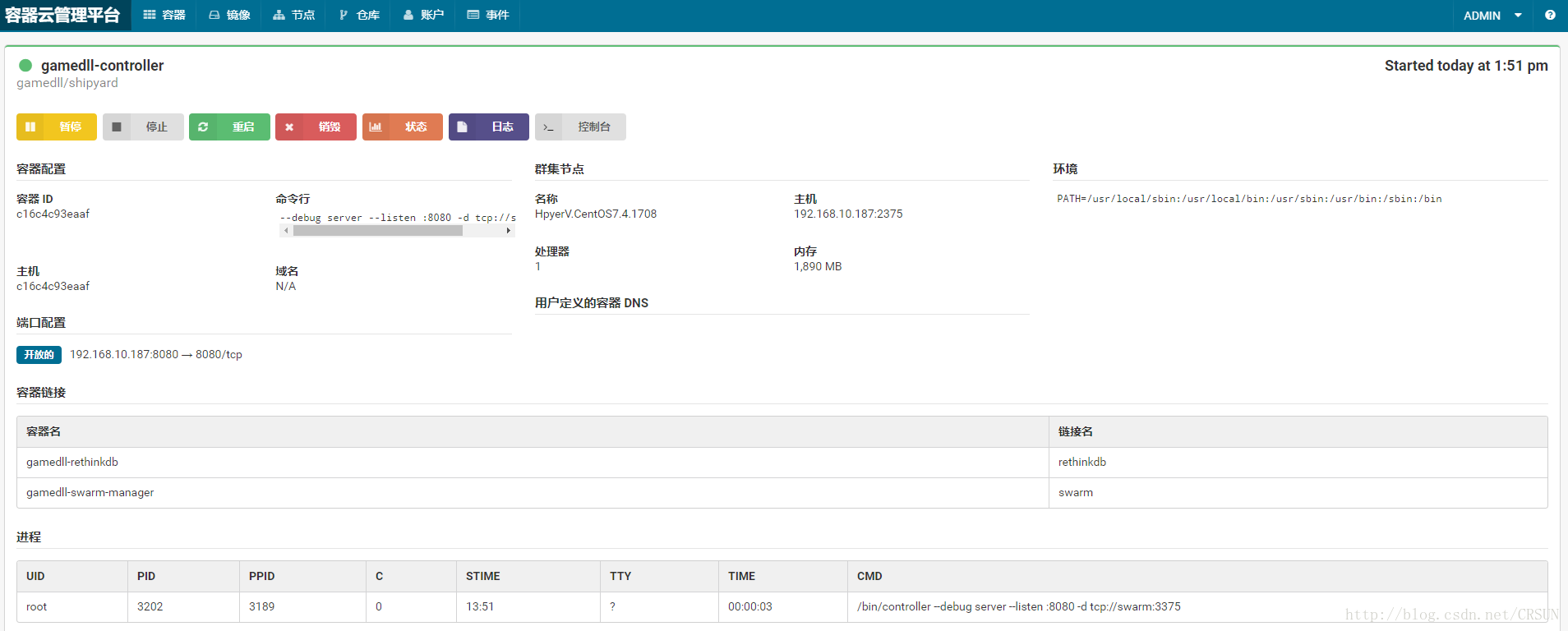
Task: Select memory value 1,890 MB
Action: [818, 266]
